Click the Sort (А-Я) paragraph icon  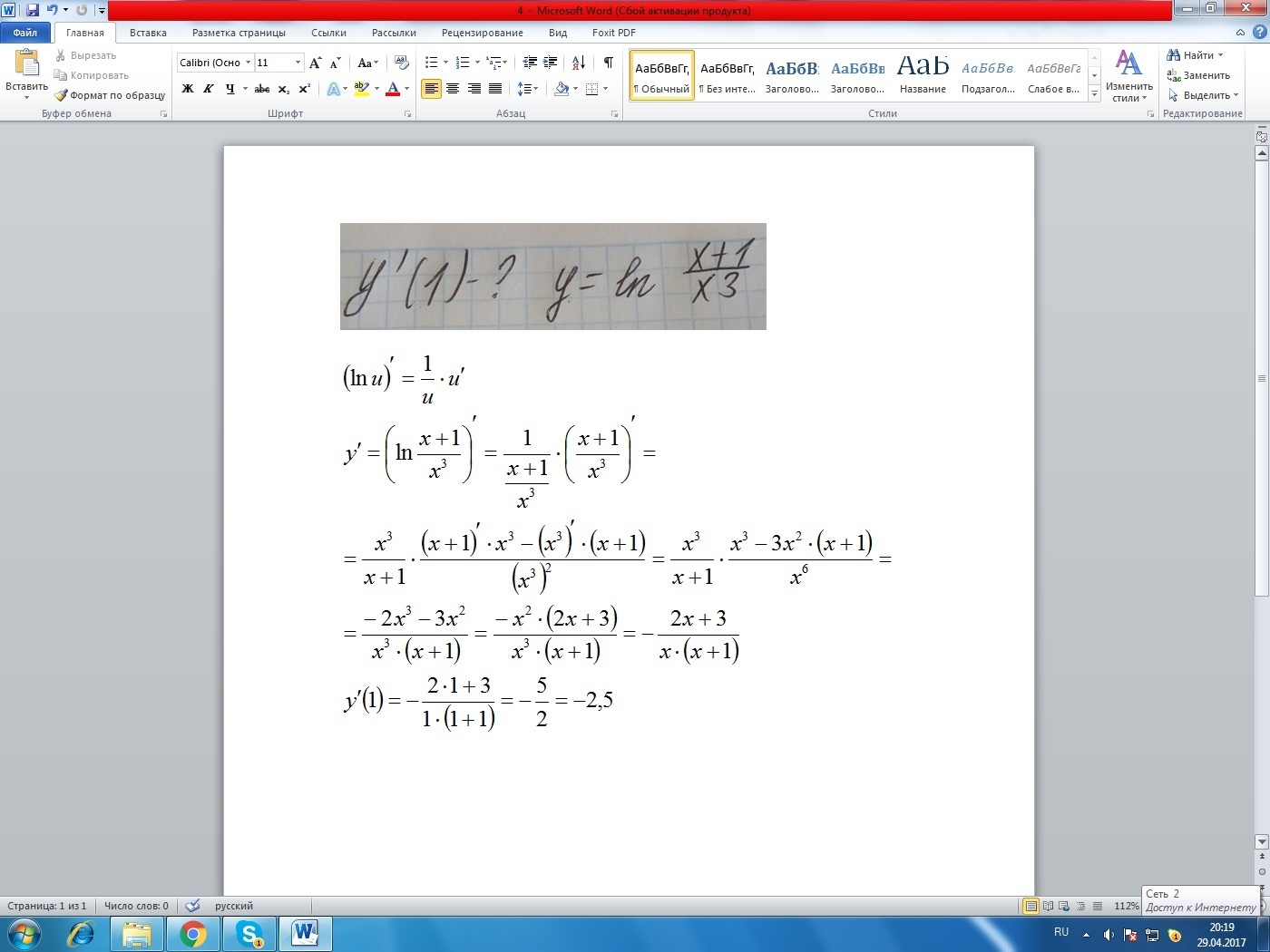pos(578,63)
